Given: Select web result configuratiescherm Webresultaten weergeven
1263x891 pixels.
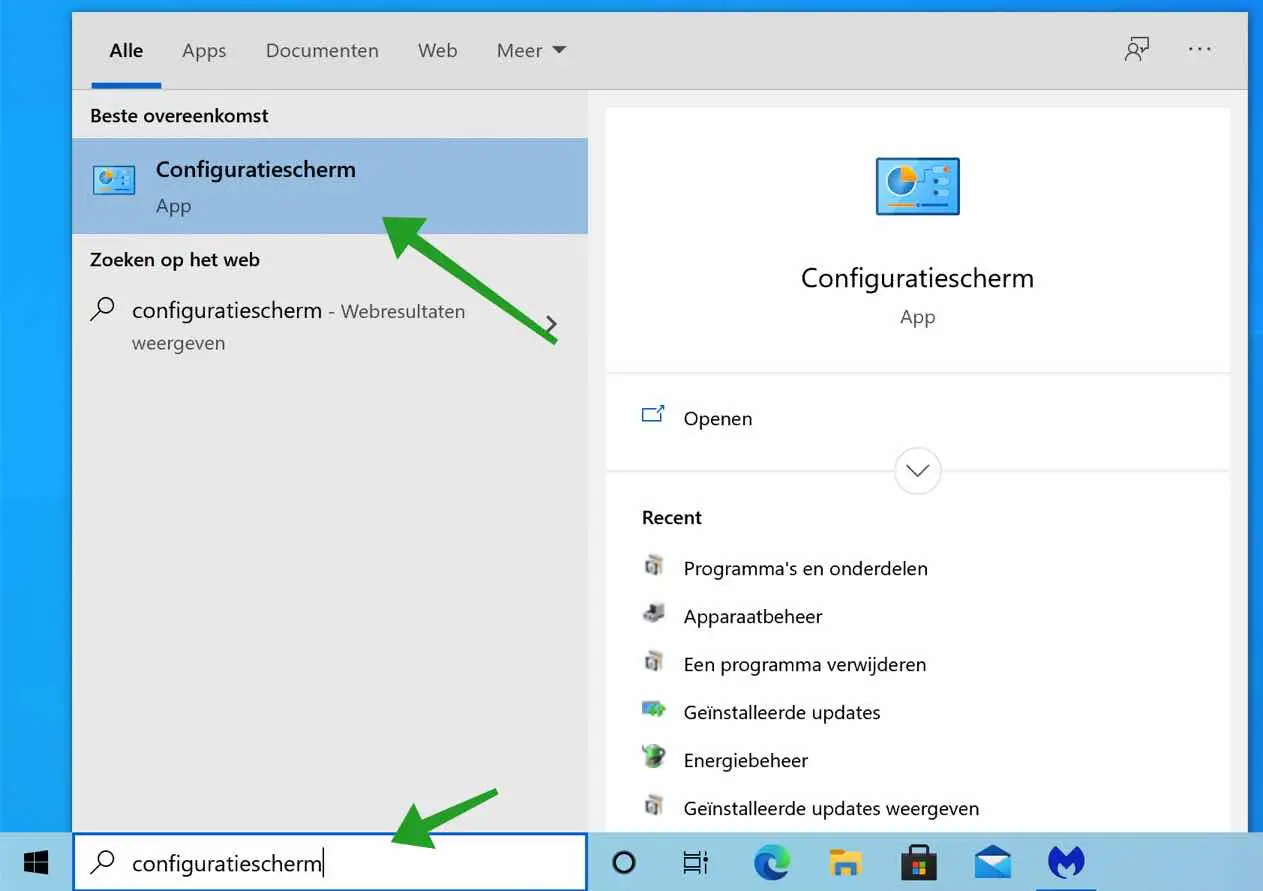Looking at the screenshot, I should (x=330, y=326).
